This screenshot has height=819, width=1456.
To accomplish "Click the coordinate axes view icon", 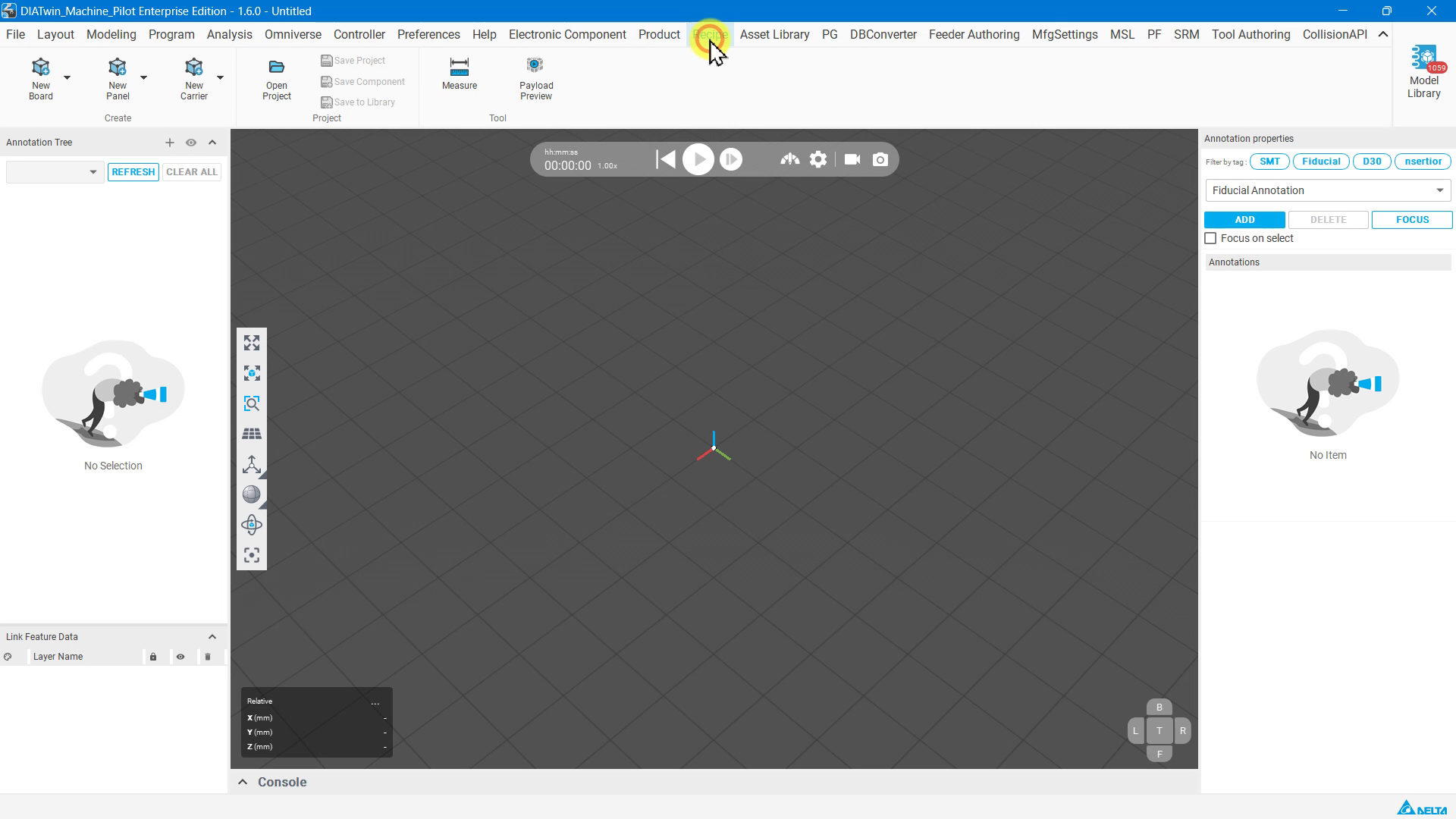I will pyautogui.click(x=252, y=464).
